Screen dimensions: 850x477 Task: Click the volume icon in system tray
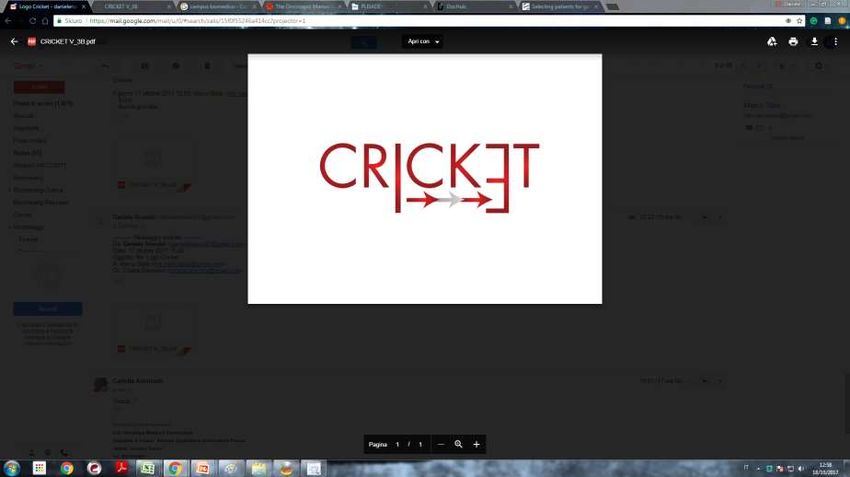[801, 468]
